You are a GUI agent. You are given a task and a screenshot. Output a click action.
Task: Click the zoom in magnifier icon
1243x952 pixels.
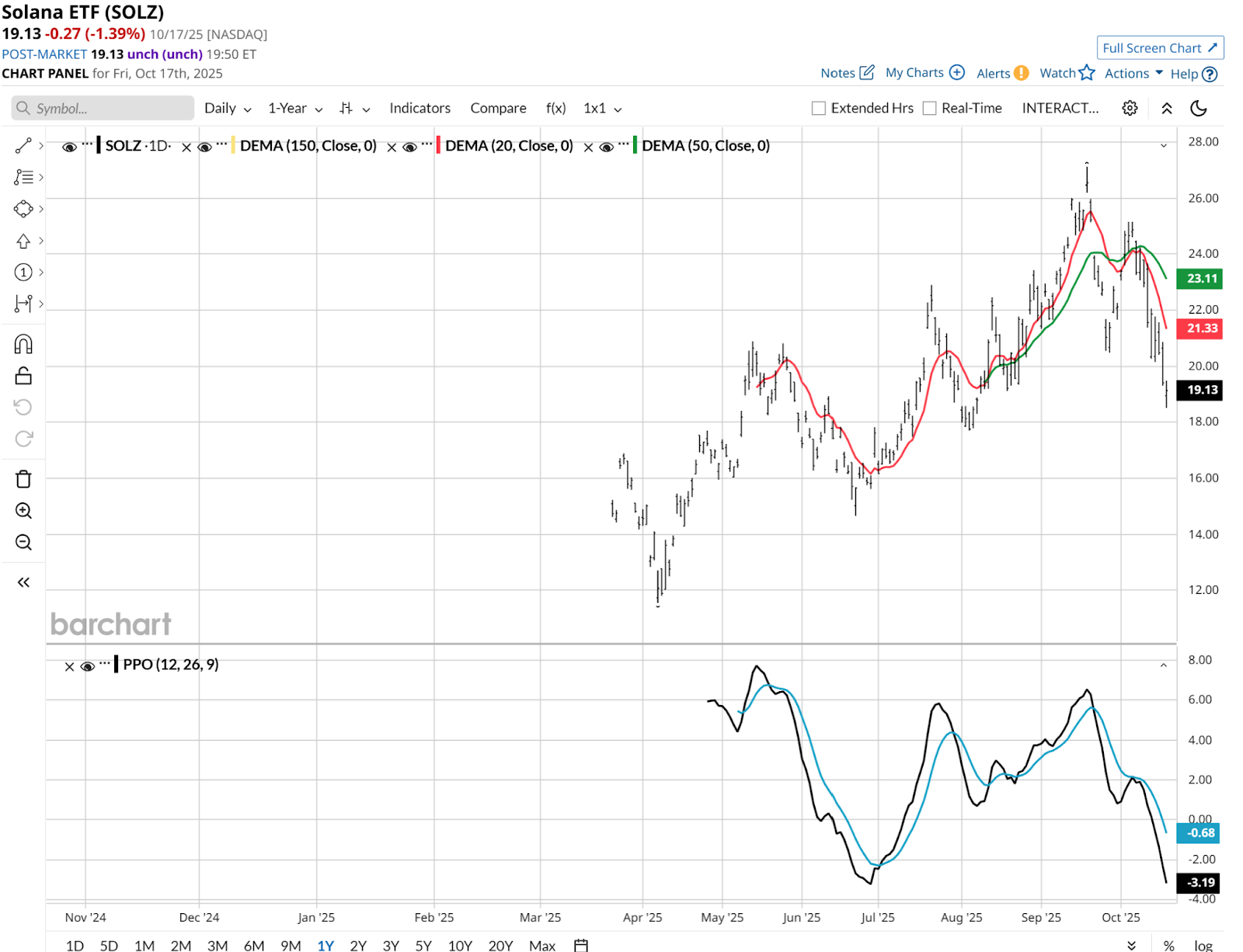pyautogui.click(x=23, y=511)
